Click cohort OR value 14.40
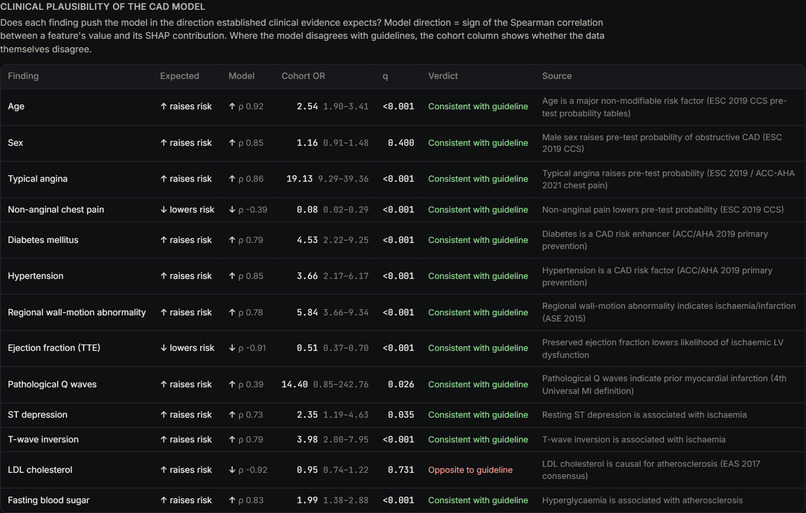Image resolution: width=806 pixels, height=513 pixels. point(295,384)
